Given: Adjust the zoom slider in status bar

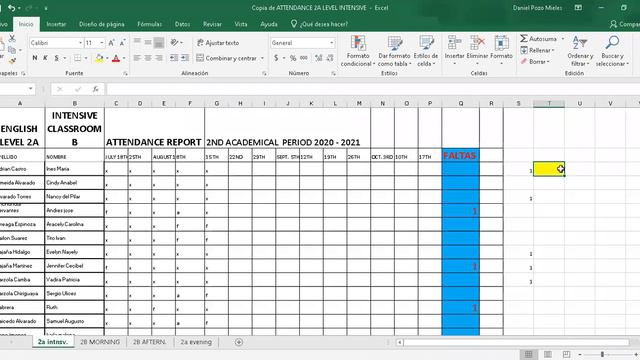Looking at the screenshot, I should [x=602, y=354].
